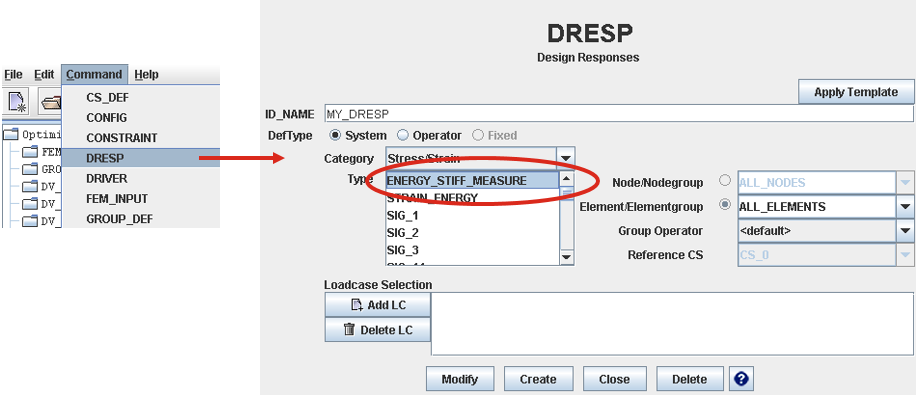This screenshot has height=395, width=916.
Task: Open the Reference CS dropdown
Action: pyautogui.click(x=905, y=255)
